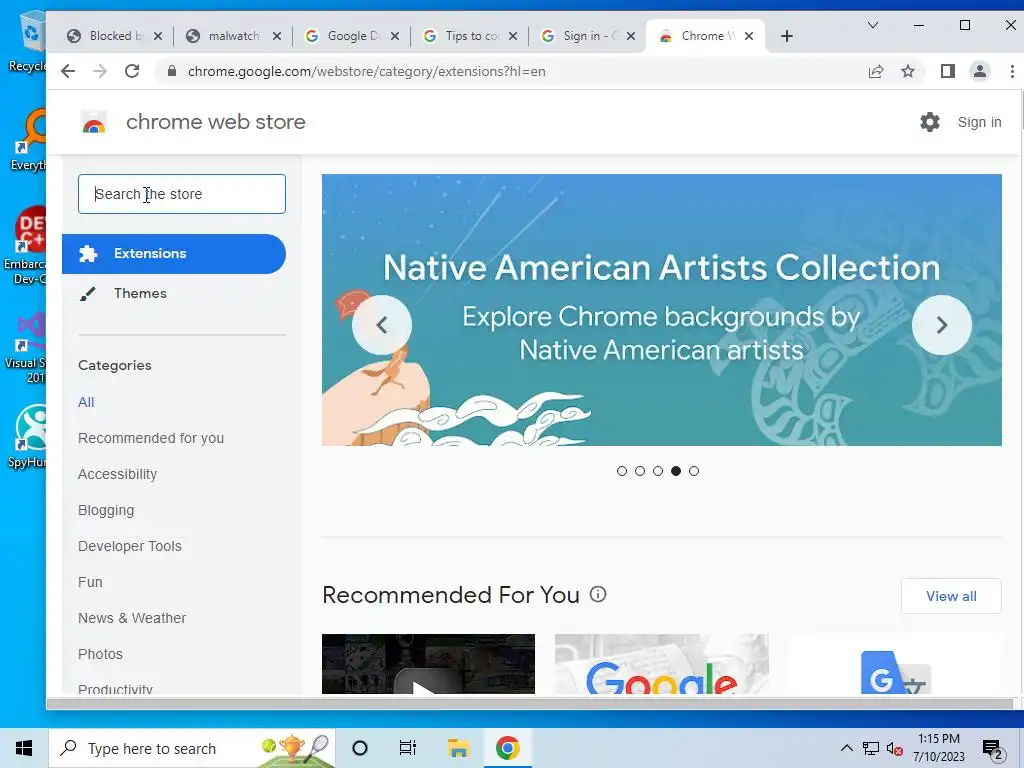Close the malwatch tab
Screen dimensions: 1024x768
tap(277, 36)
